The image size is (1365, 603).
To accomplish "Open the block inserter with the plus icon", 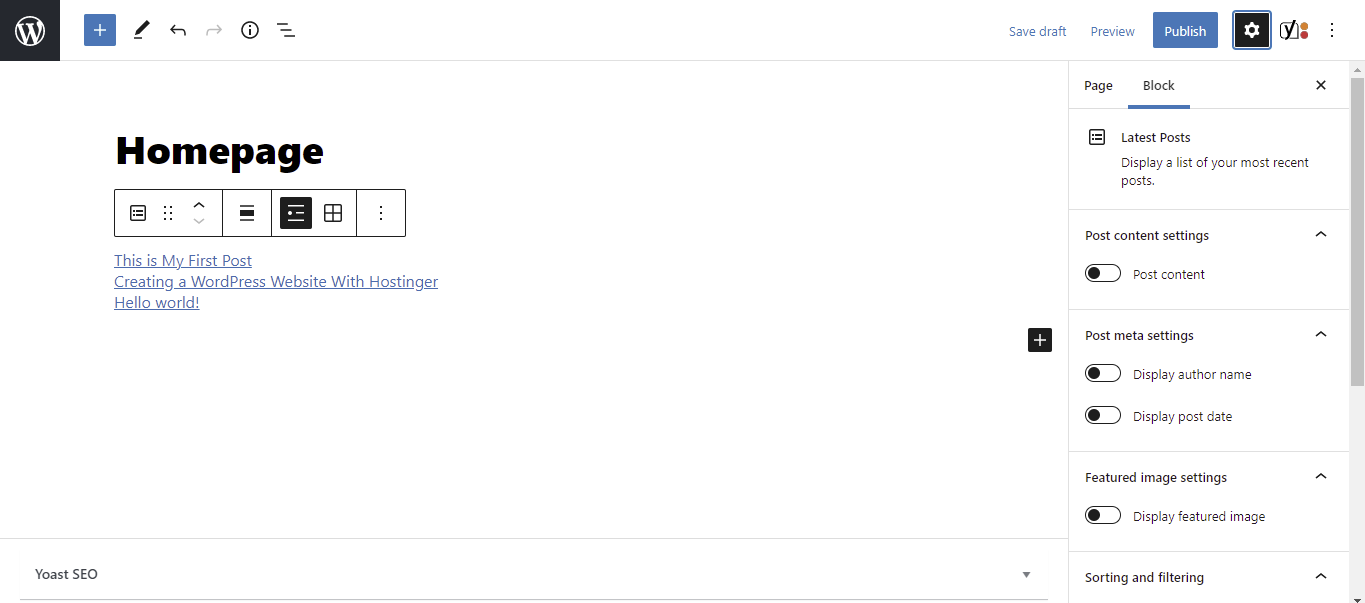I will pyautogui.click(x=99, y=30).
